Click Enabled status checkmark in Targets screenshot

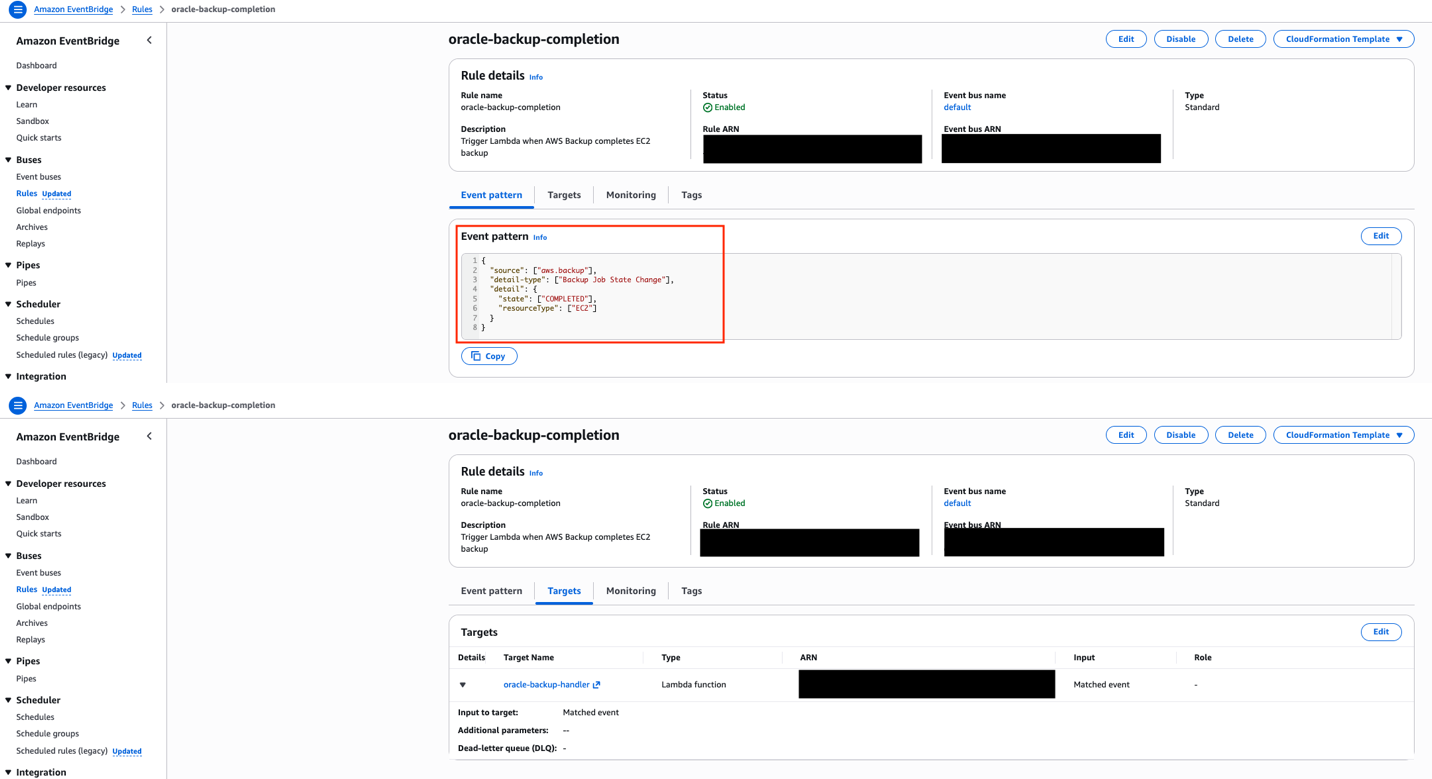pyautogui.click(x=708, y=503)
